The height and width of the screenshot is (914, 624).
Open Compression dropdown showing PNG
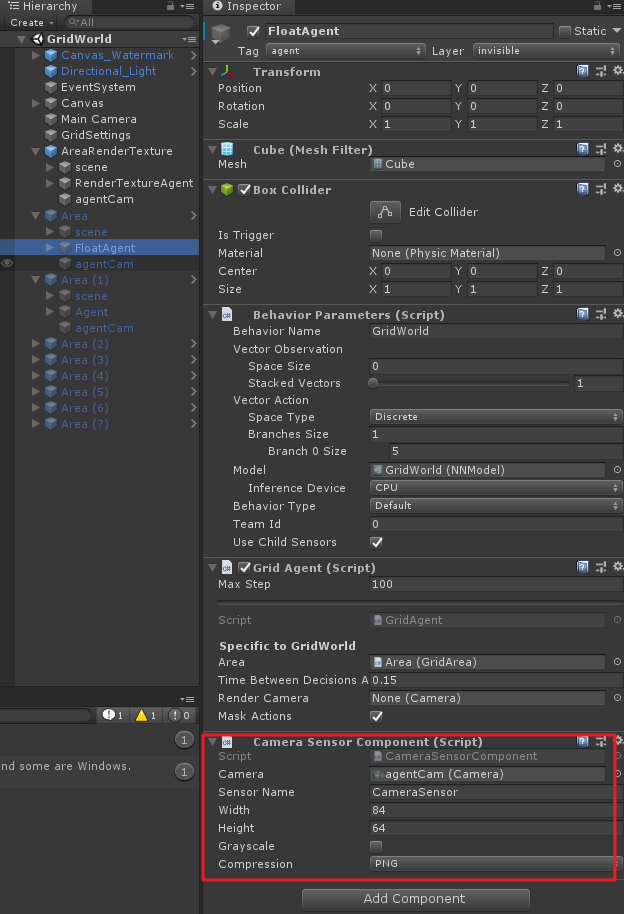click(x=496, y=863)
